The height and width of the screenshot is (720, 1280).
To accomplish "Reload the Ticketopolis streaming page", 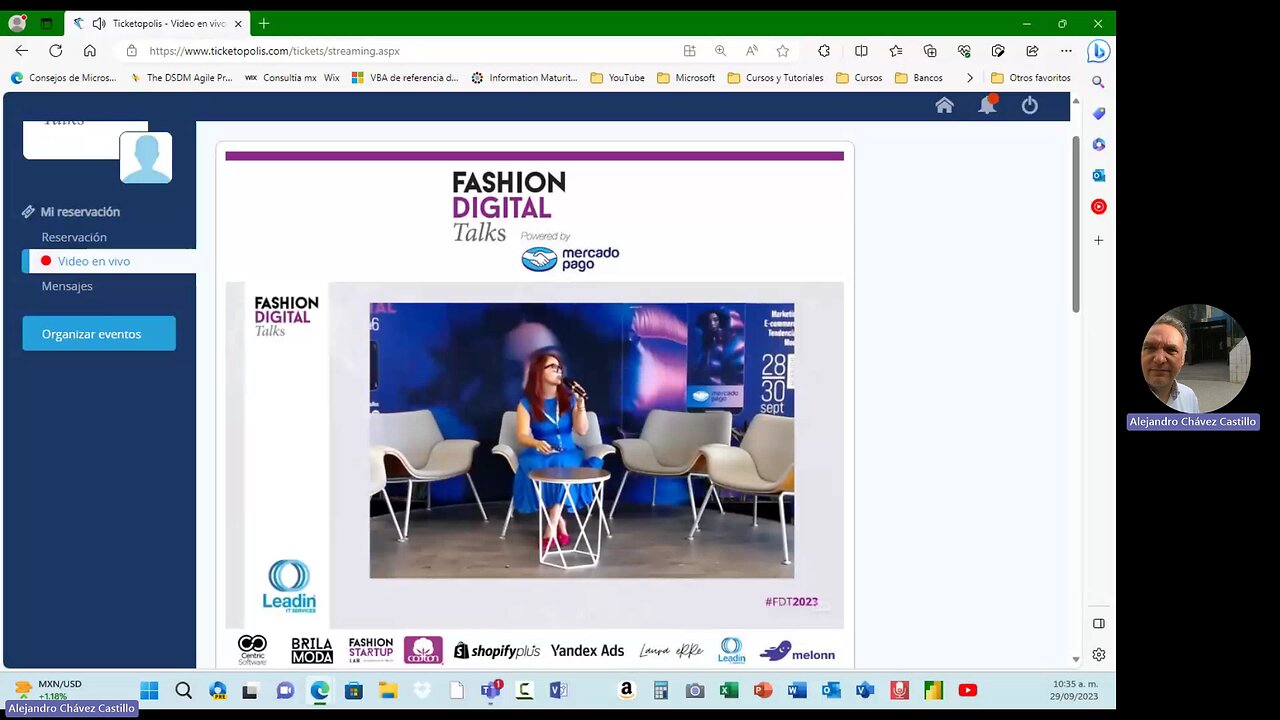I will 56,51.
